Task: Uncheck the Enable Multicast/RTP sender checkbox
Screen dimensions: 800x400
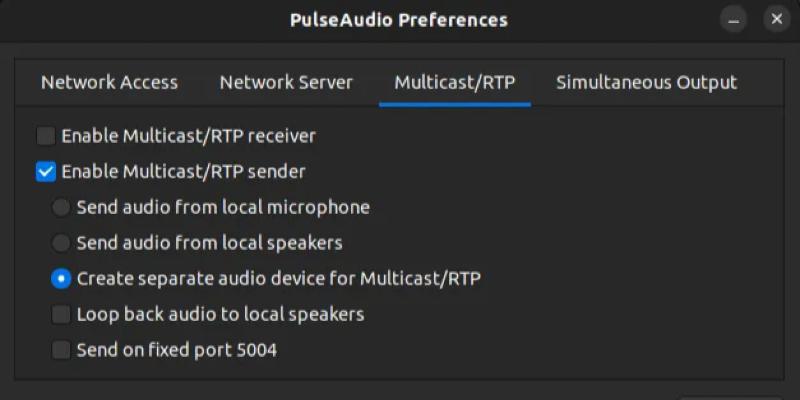Action: 46,171
